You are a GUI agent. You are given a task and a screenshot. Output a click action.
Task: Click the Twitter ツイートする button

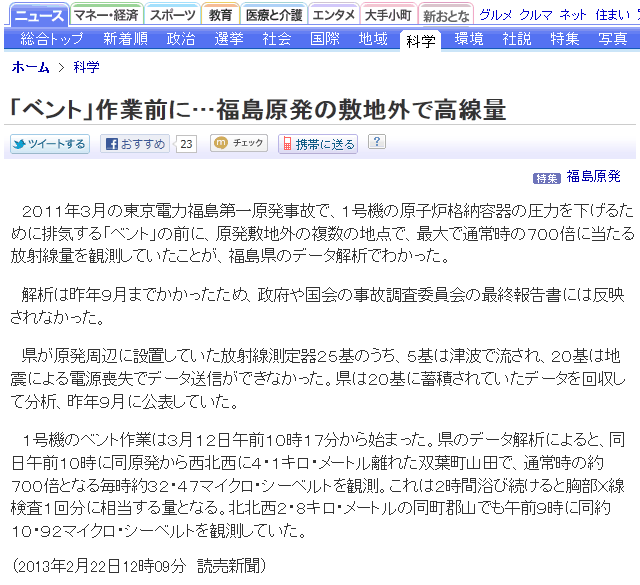[x=50, y=144]
